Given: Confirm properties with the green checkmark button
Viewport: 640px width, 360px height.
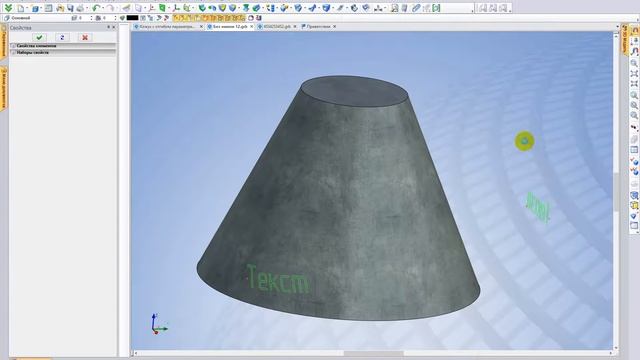Looking at the screenshot, I should (x=39, y=37).
